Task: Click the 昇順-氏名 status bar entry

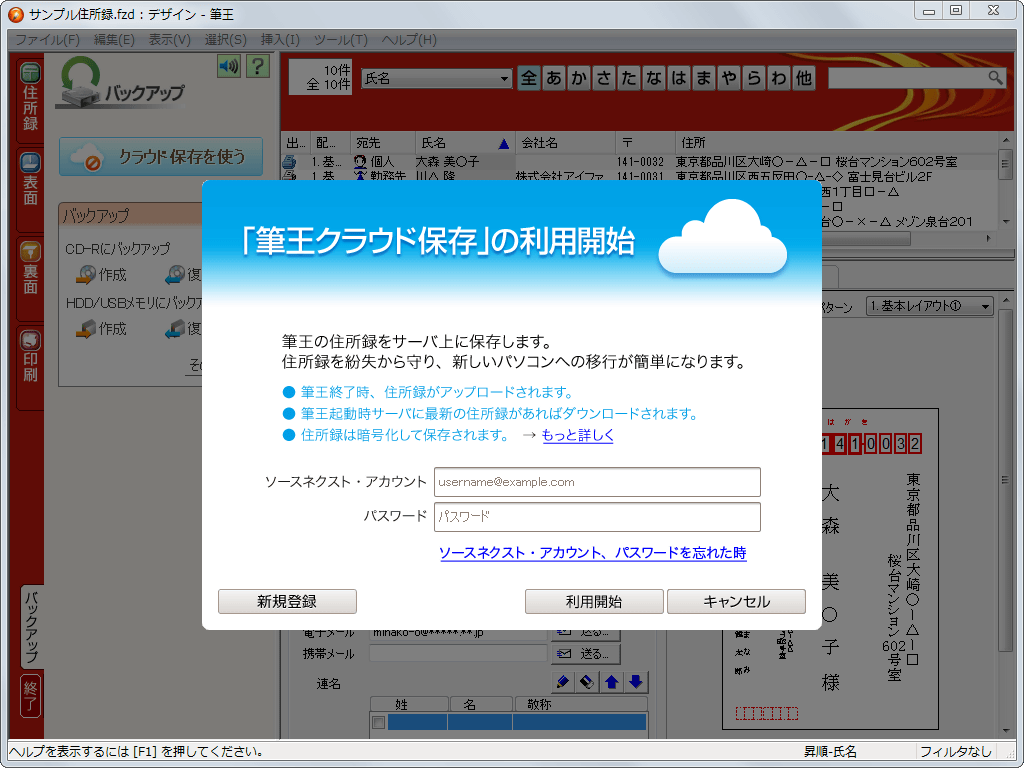Action: click(830, 752)
